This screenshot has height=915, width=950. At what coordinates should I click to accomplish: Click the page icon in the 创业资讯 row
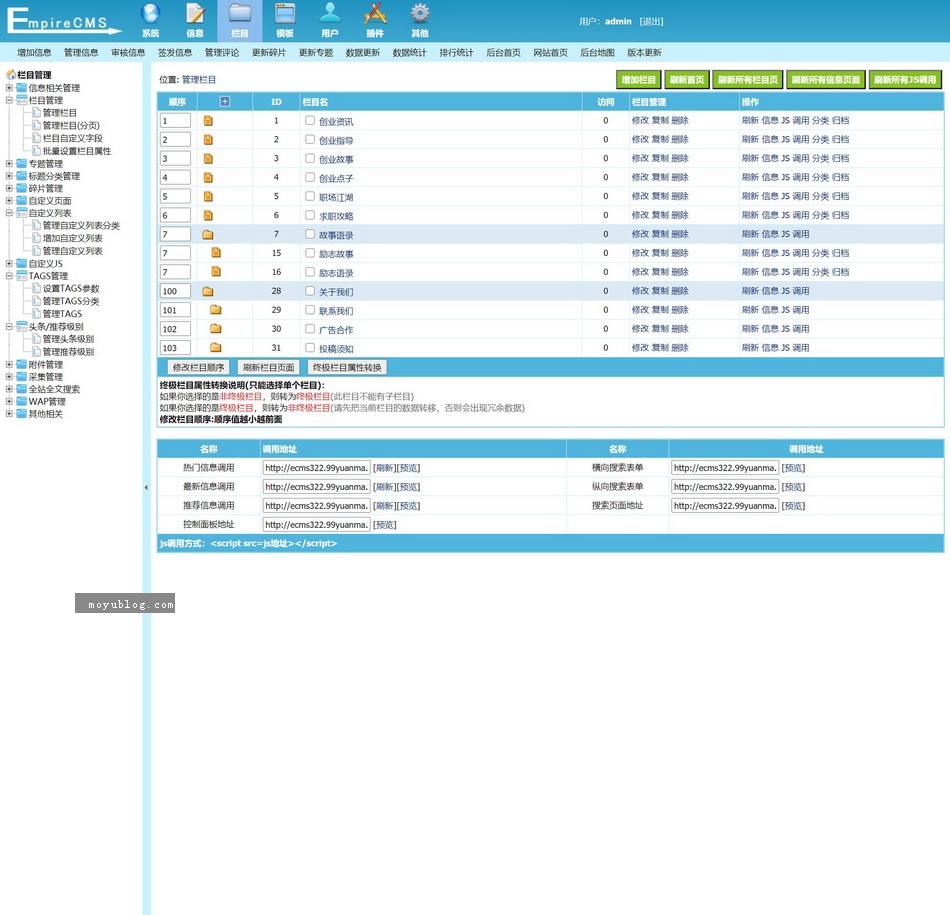pyautogui.click(x=208, y=121)
